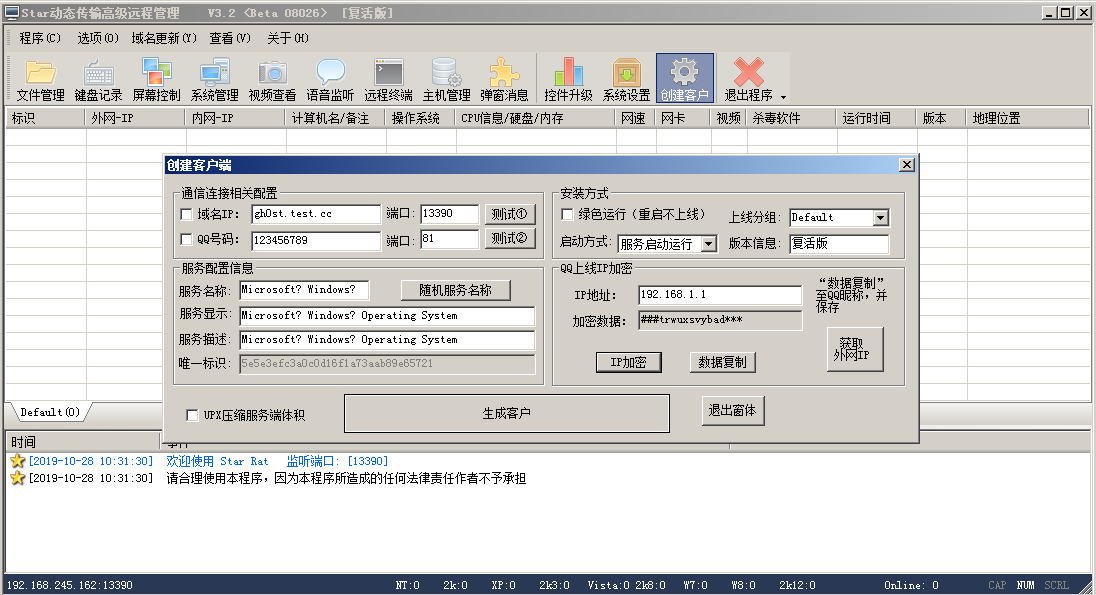1096x595 pixels.
Task: Start 语音监听 voice monitoring
Action: tap(330, 78)
